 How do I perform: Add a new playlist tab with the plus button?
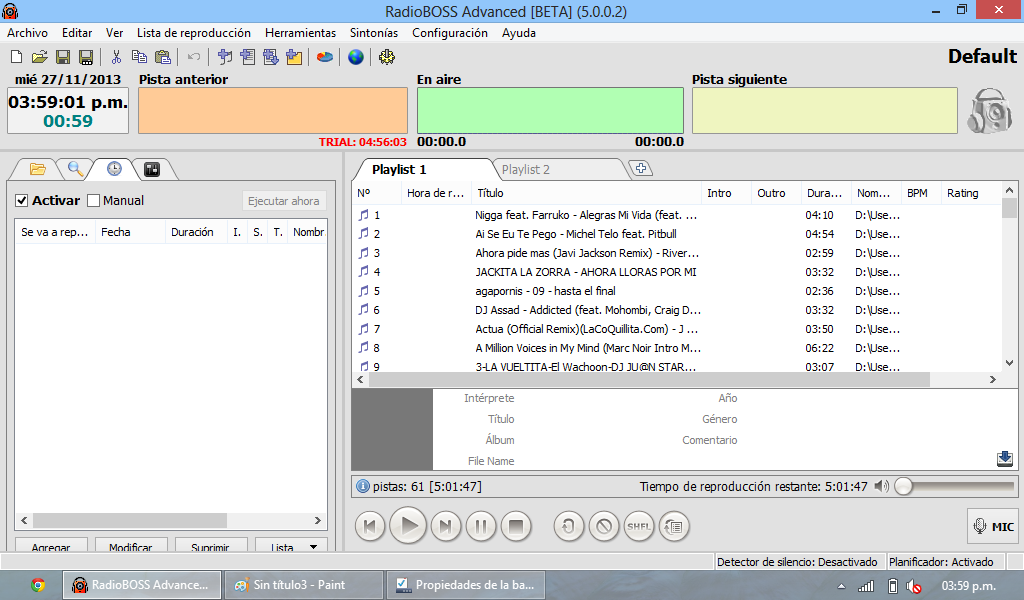(x=641, y=168)
